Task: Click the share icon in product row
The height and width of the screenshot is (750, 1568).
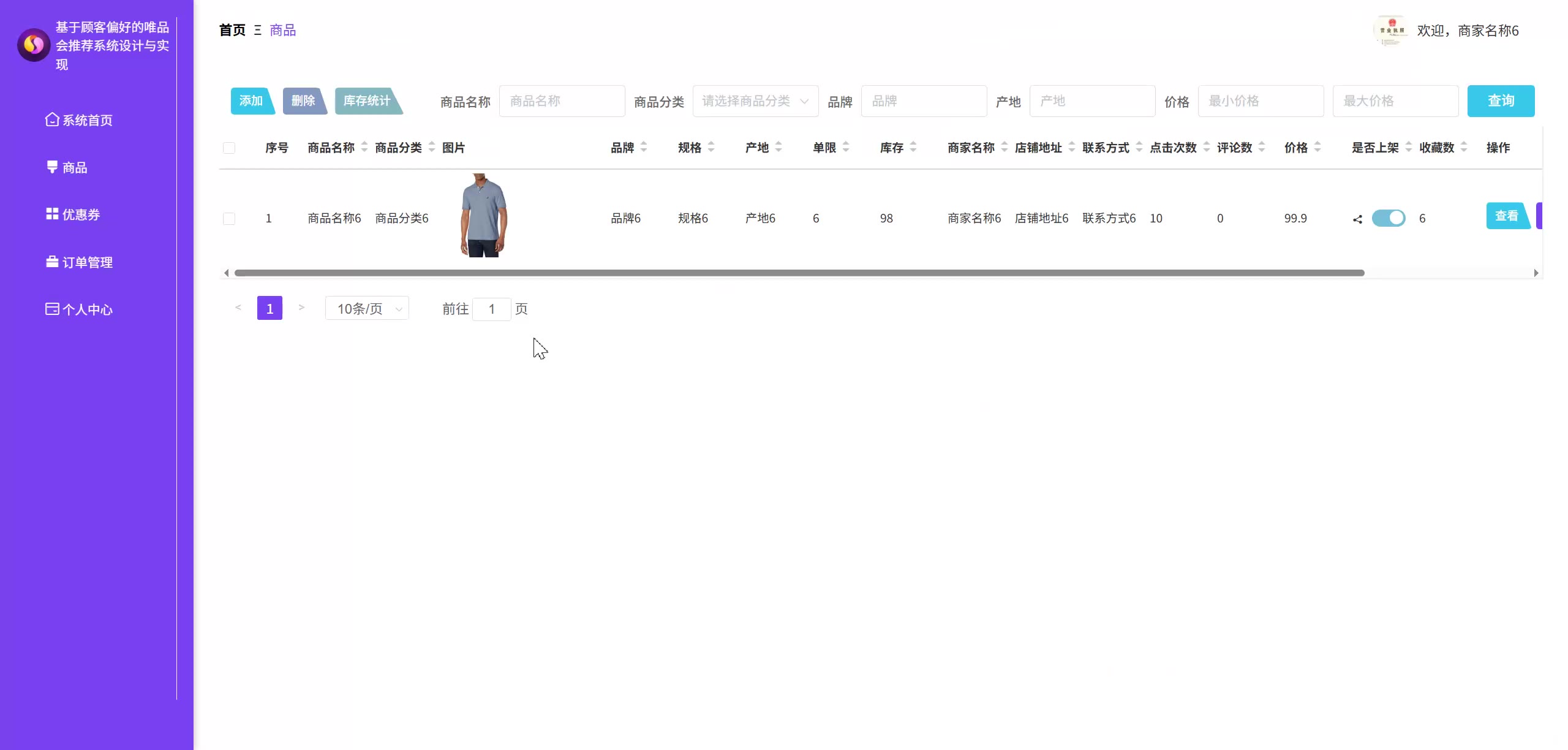Action: [x=1357, y=219]
